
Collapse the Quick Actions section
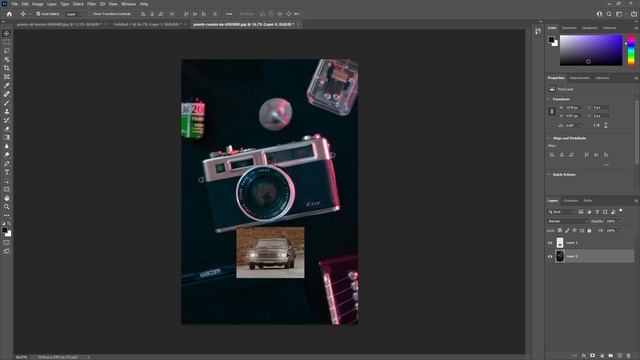[549, 175]
